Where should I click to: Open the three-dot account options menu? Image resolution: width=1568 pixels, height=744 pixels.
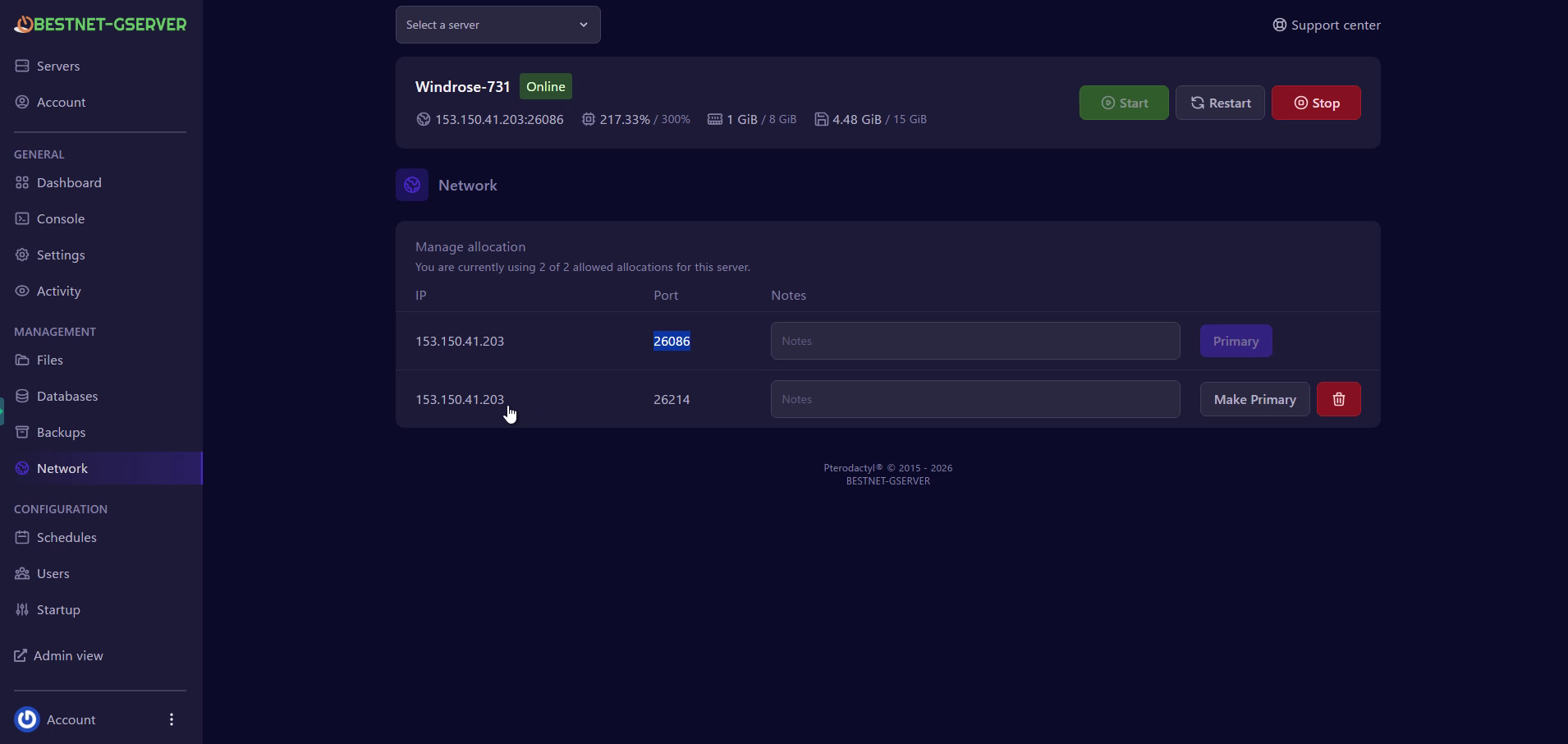172,719
